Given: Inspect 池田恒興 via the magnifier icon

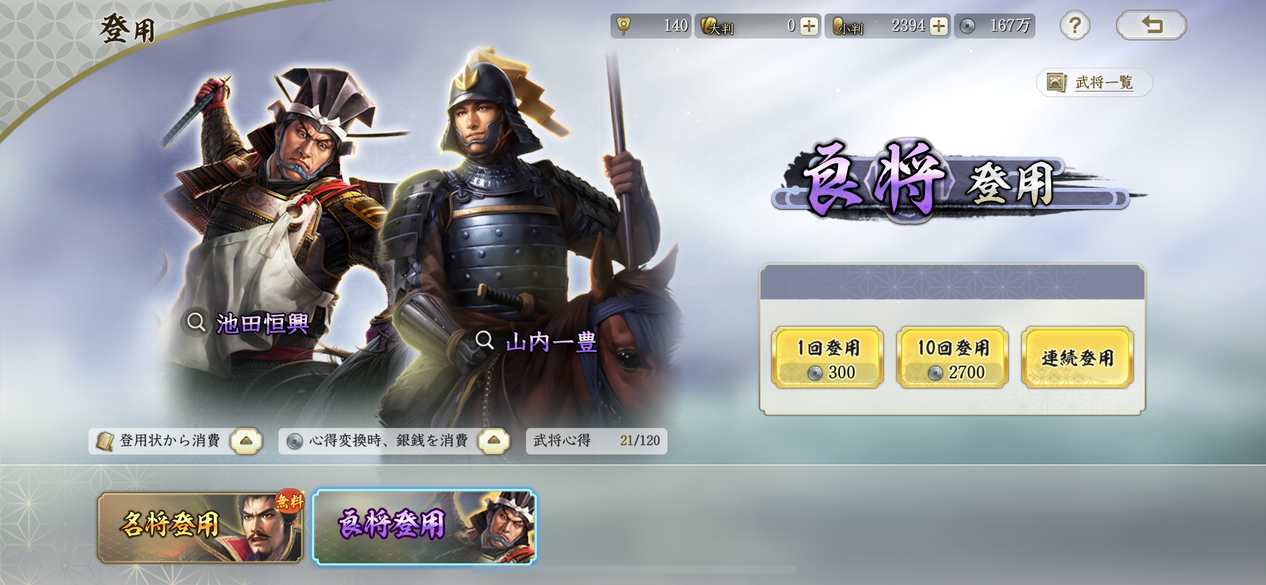Looking at the screenshot, I should [x=197, y=322].
